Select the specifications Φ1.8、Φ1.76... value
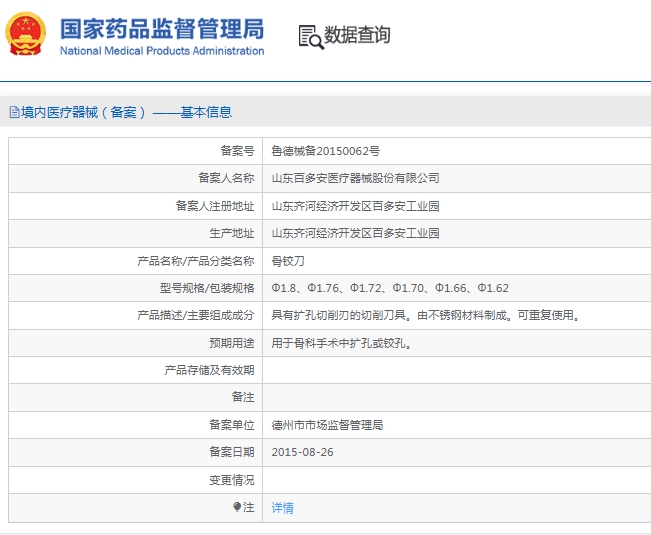The image size is (651, 535). click(390, 288)
